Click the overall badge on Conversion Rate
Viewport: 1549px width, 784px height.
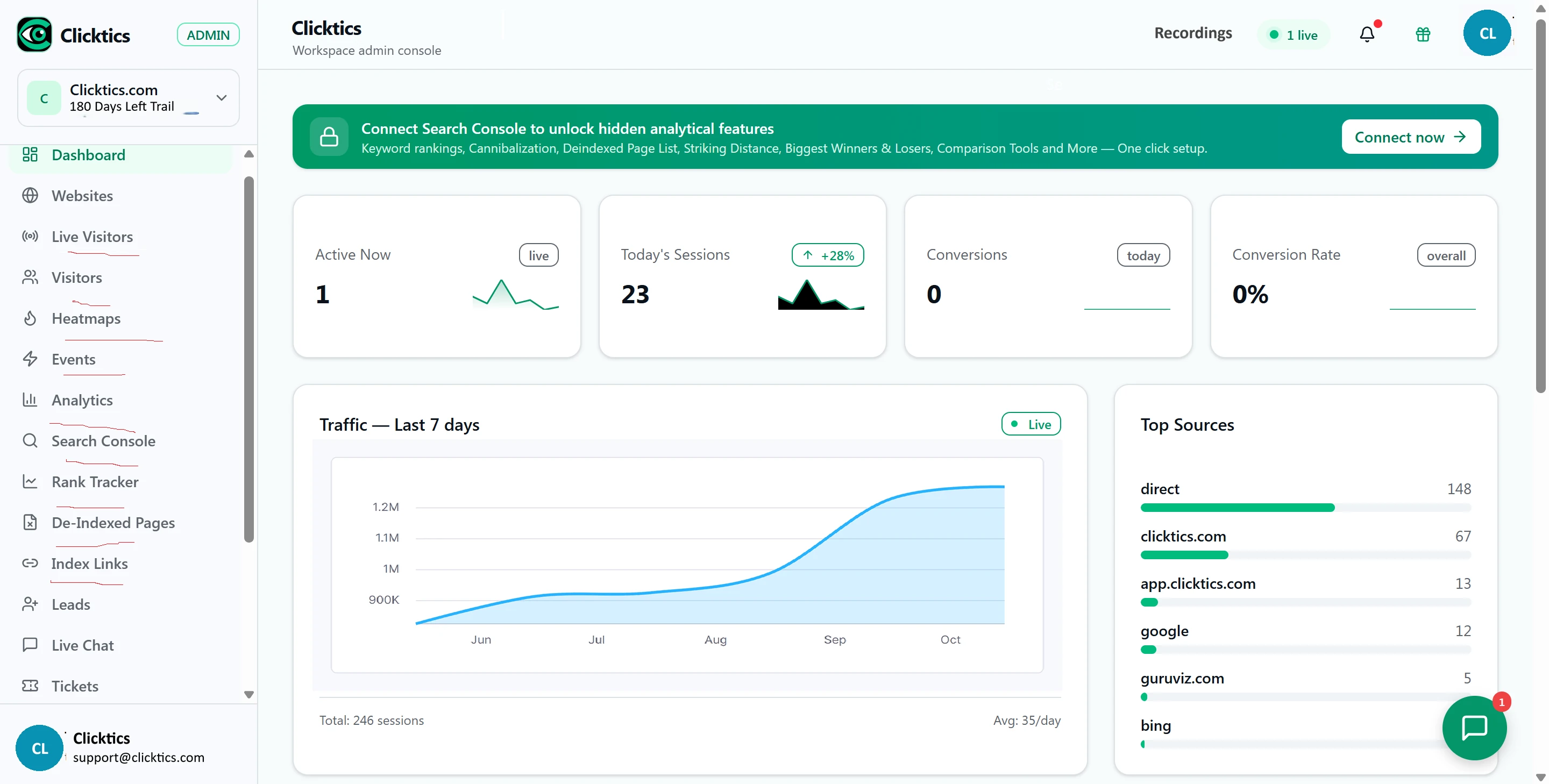[1446, 255]
